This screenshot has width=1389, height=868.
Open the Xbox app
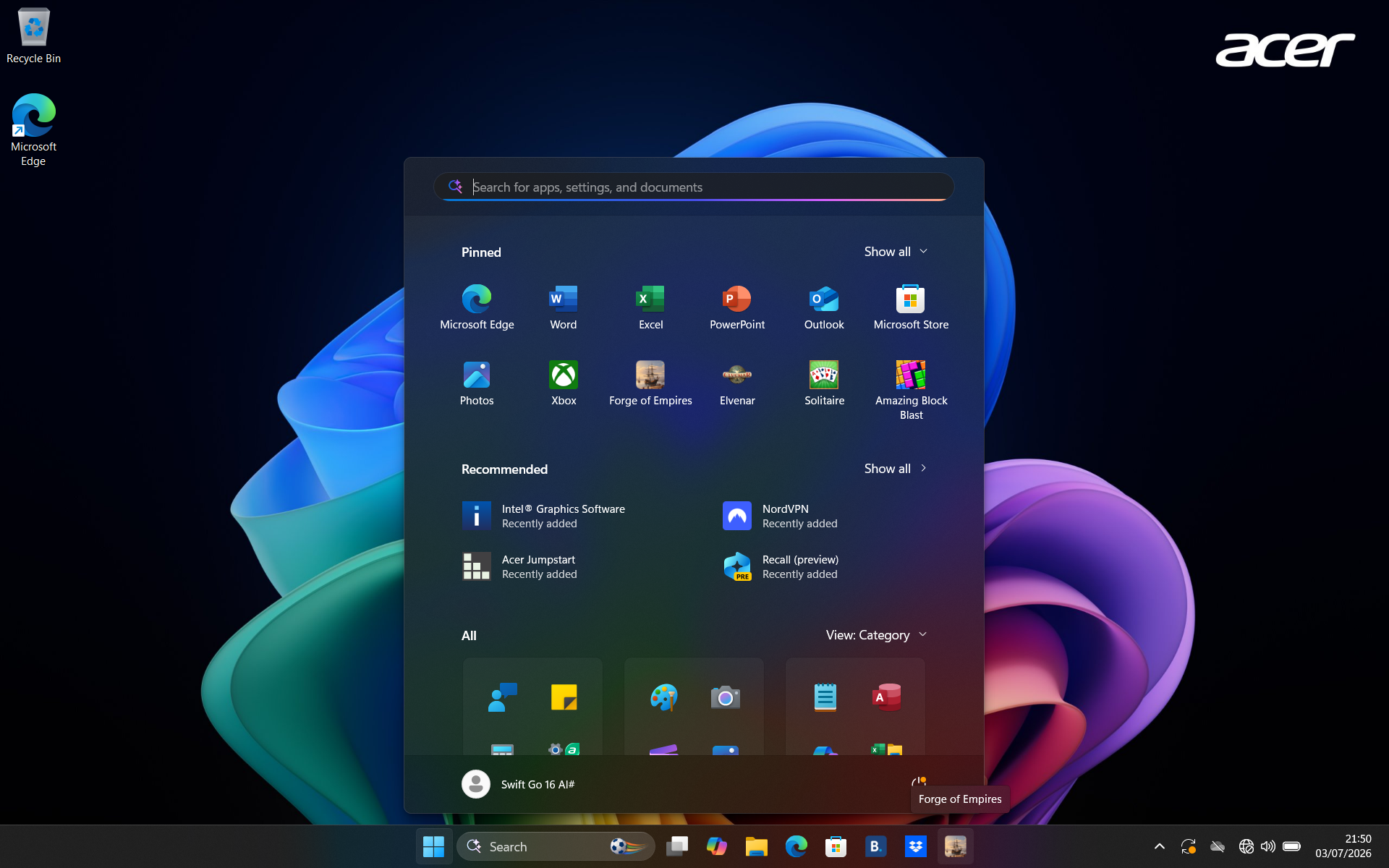[564, 383]
